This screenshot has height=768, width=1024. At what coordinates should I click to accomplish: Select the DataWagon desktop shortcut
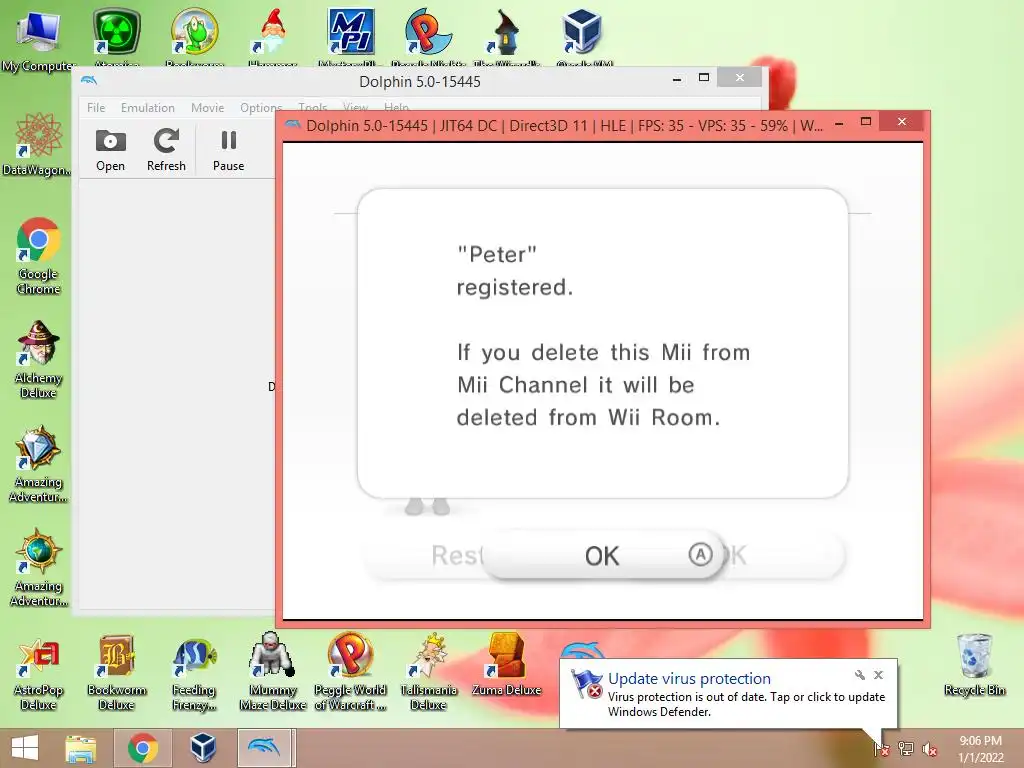[37, 144]
